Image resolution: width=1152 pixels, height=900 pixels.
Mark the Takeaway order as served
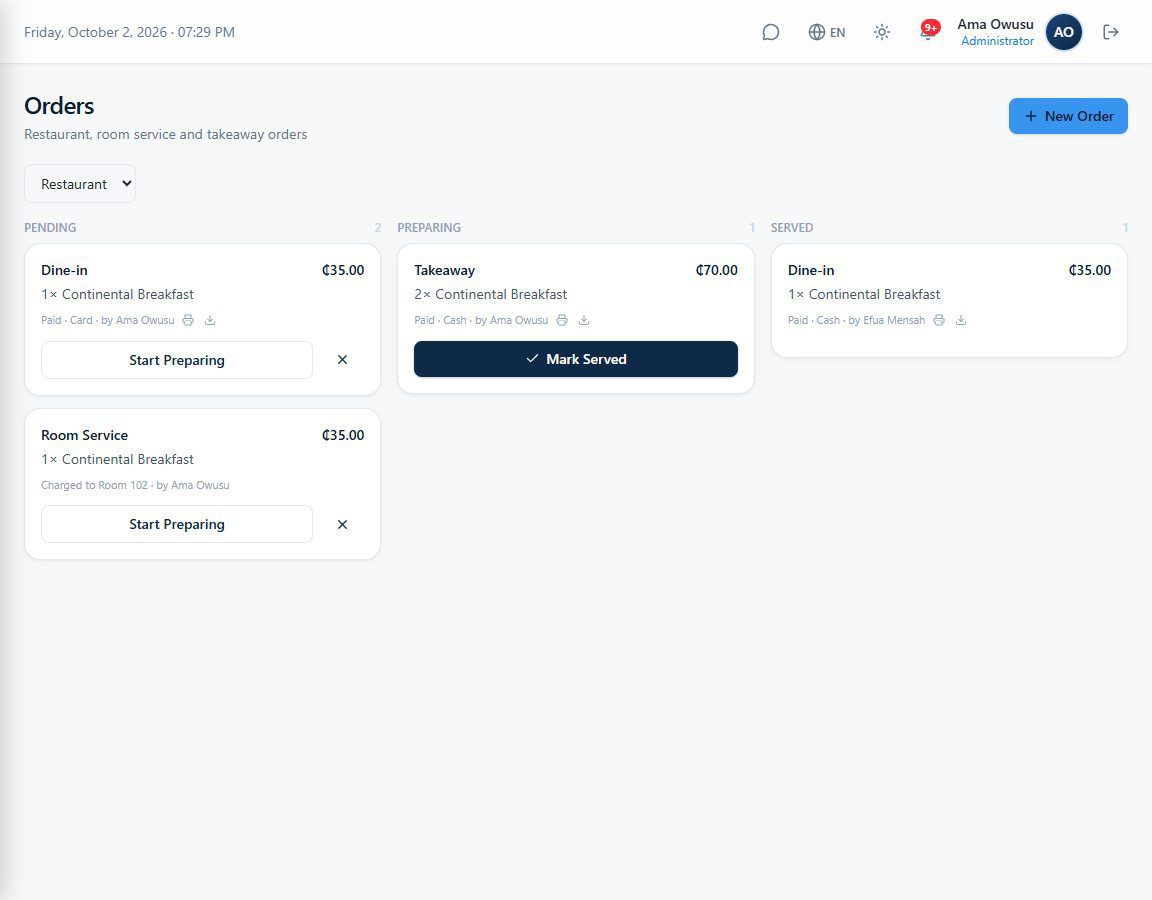(x=576, y=359)
